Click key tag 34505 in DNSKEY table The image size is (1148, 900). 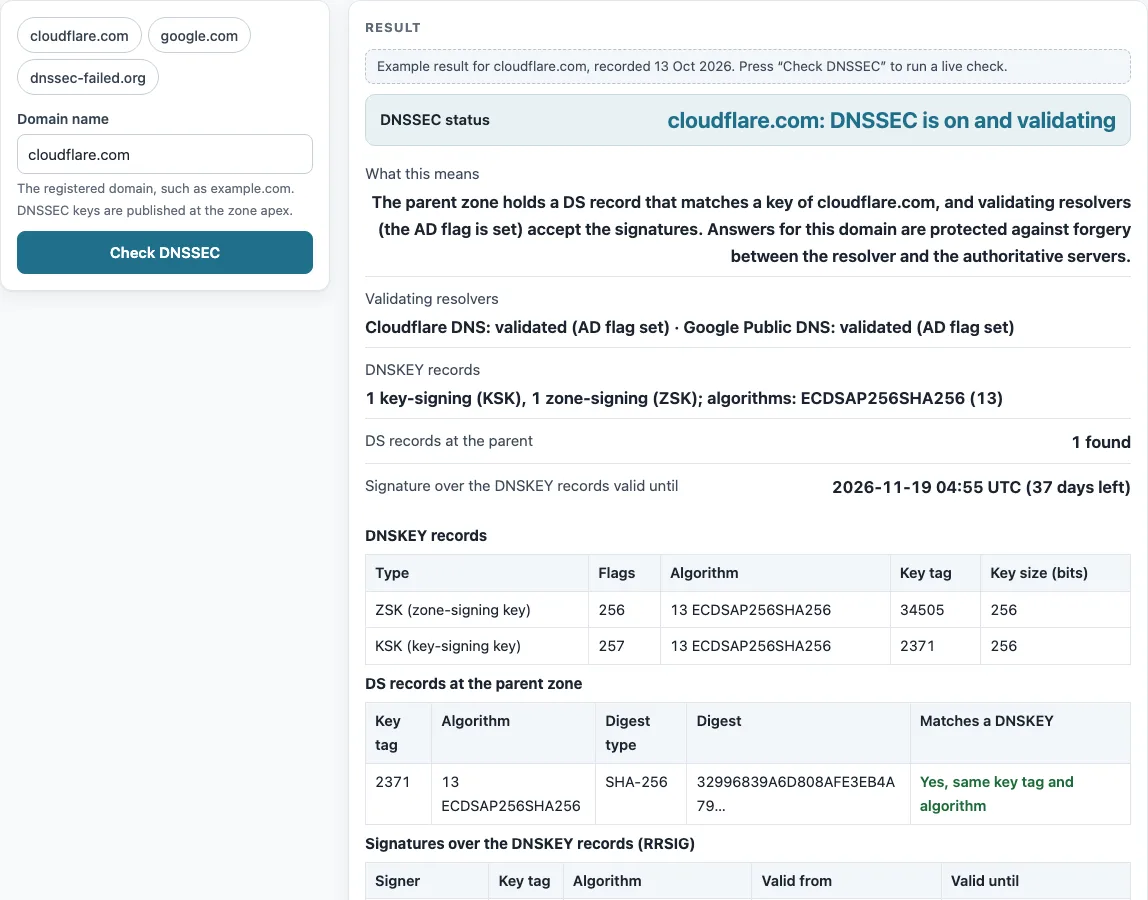pyautogui.click(x=935, y=610)
